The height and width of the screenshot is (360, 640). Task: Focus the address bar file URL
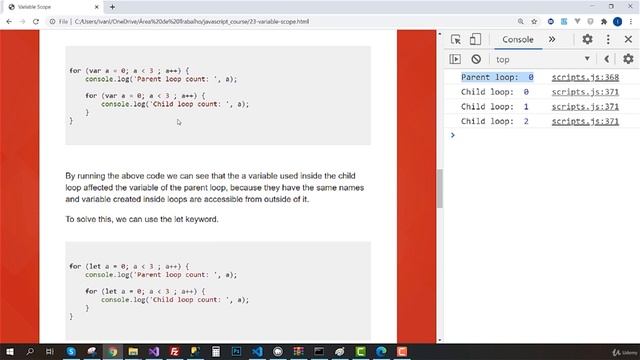(x=192, y=22)
